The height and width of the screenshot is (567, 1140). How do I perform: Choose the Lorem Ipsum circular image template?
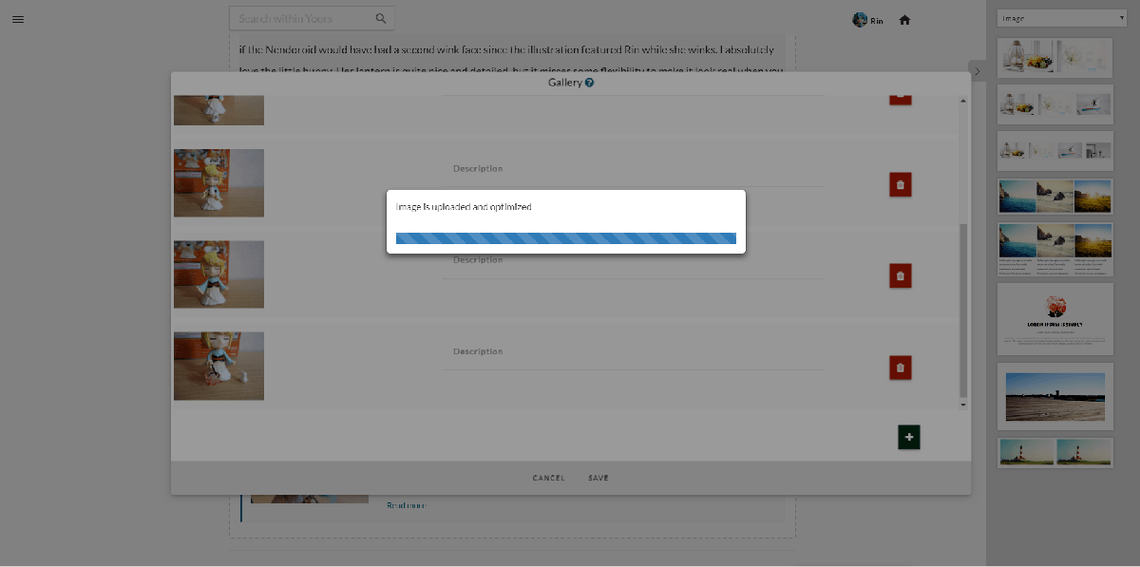point(1055,319)
